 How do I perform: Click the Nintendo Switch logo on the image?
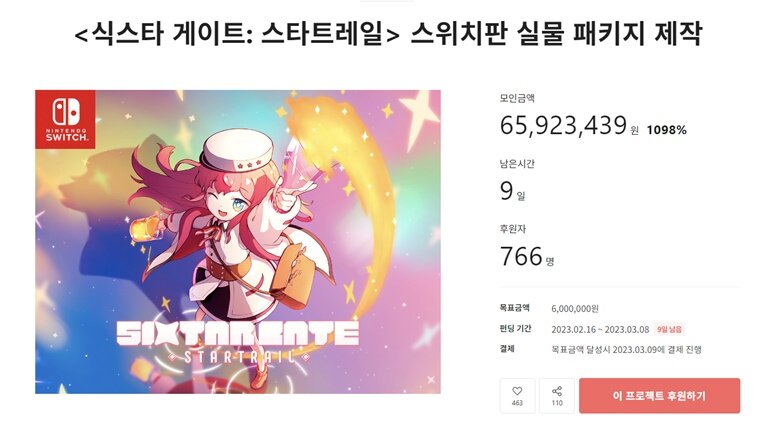click(65, 119)
